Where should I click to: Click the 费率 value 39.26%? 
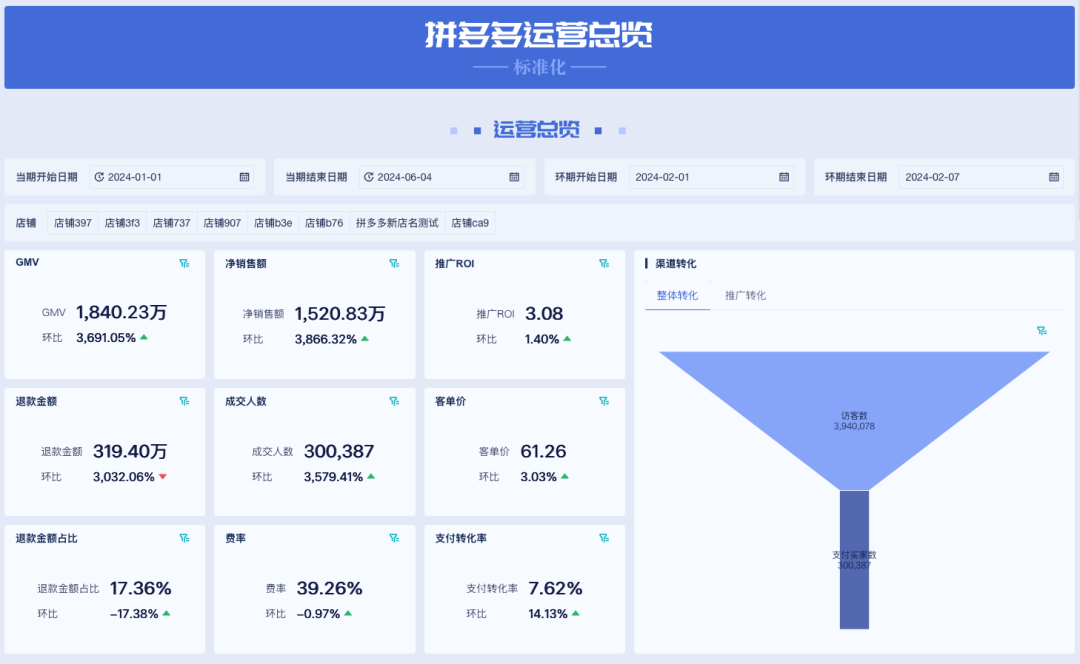[x=329, y=588]
